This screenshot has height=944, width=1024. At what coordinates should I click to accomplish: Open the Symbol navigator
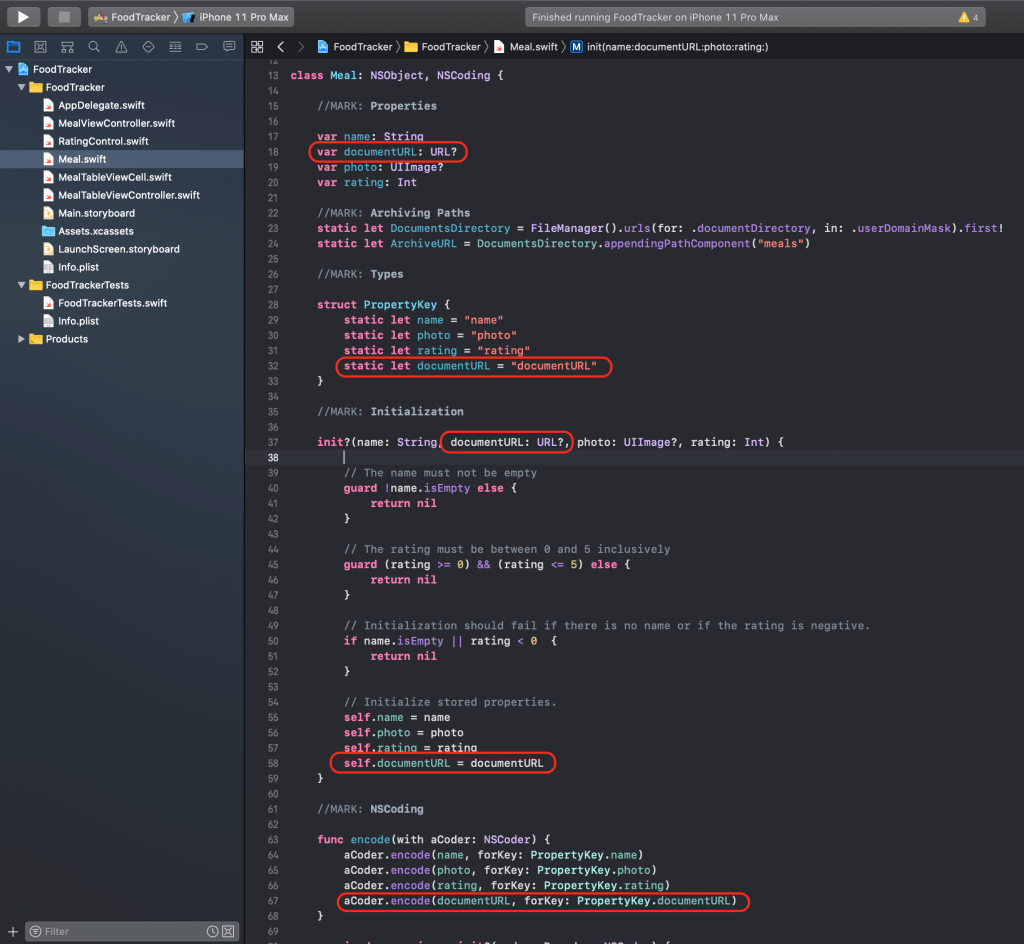[67, 46]
